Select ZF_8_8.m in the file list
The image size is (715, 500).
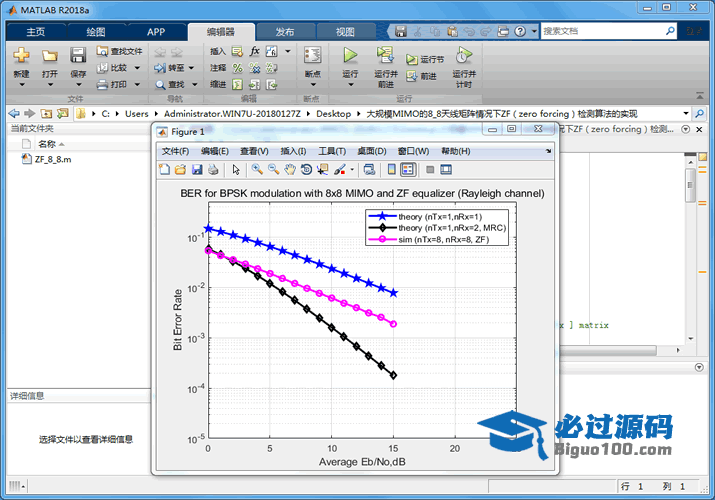(x=53, y=160)
